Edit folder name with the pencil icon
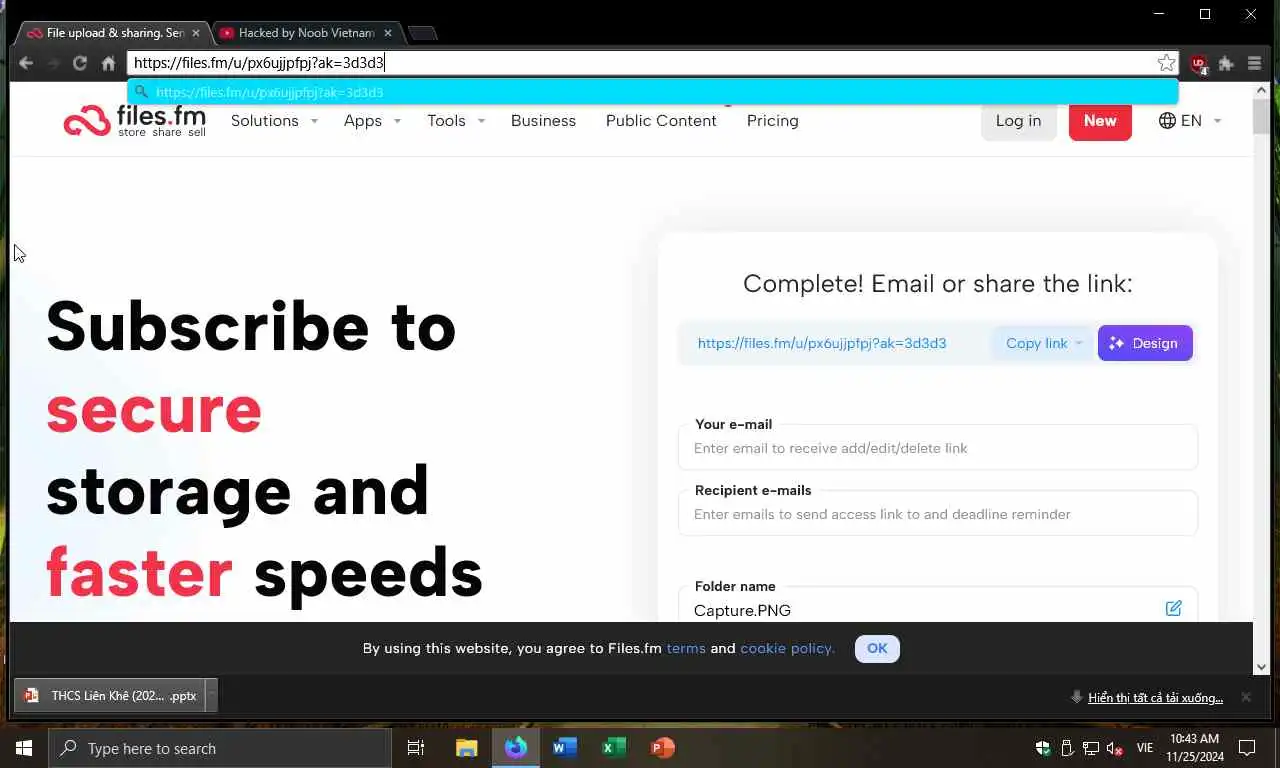Image resolution: width=1280 pixels, height=768 pixels. [1173, 608]
